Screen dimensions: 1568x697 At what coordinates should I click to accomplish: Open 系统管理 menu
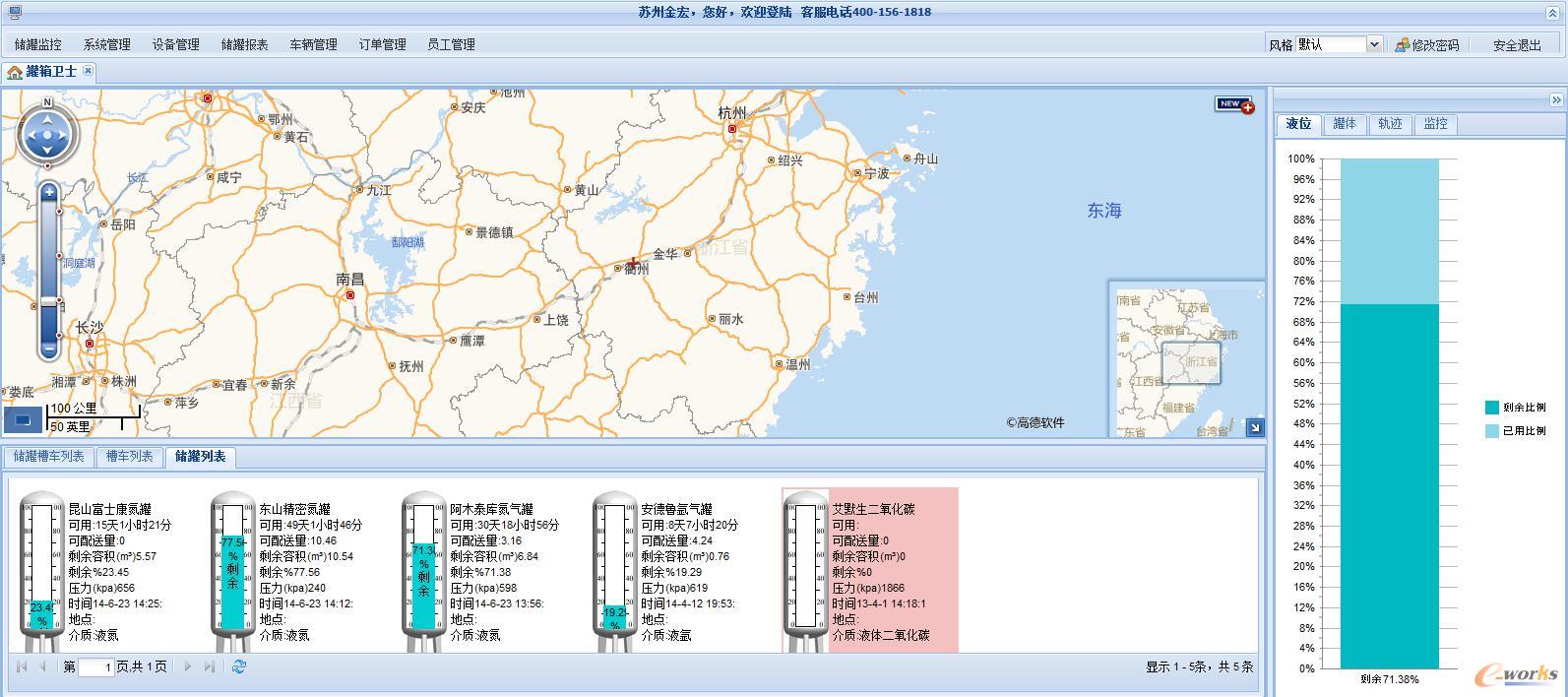point(106,44)
